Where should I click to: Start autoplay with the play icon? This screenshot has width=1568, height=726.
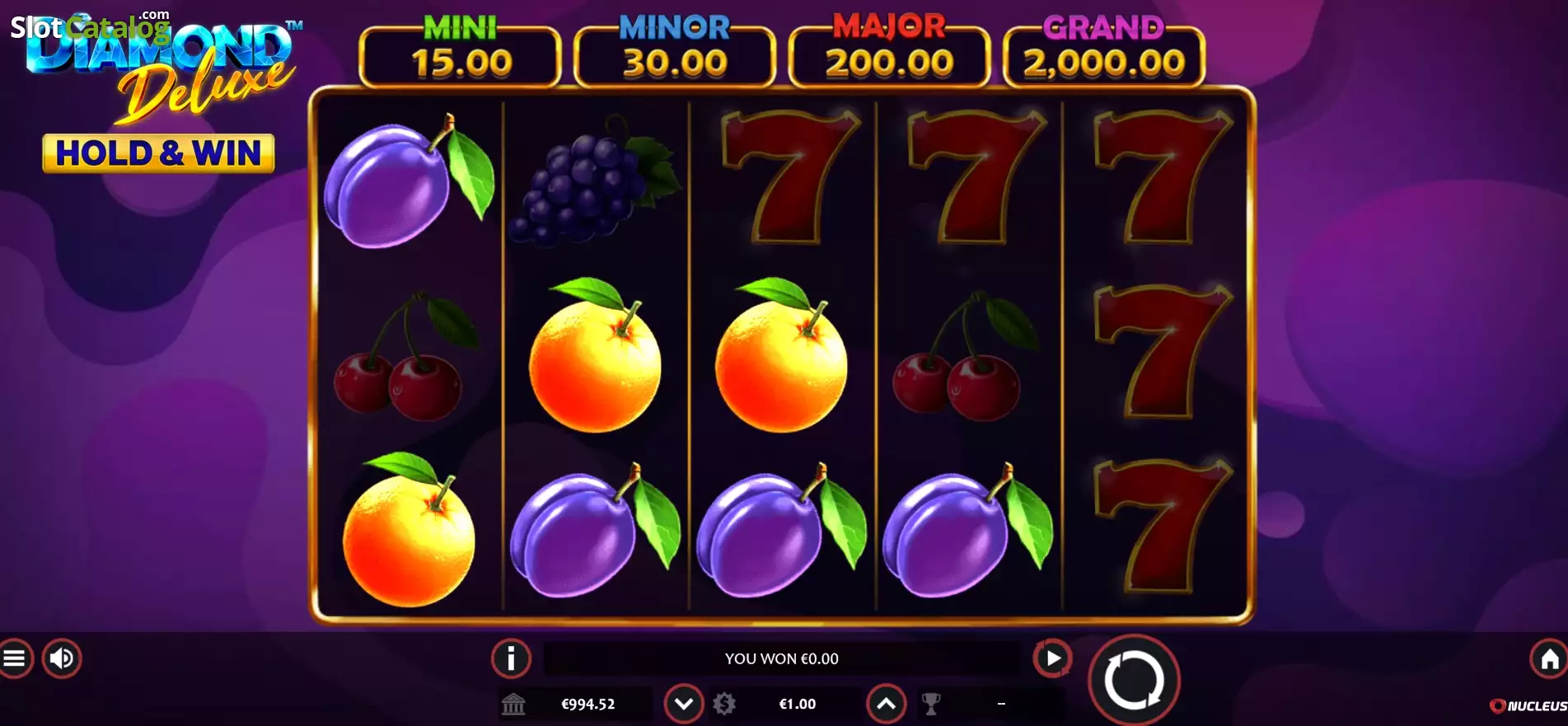point(1052,658)
